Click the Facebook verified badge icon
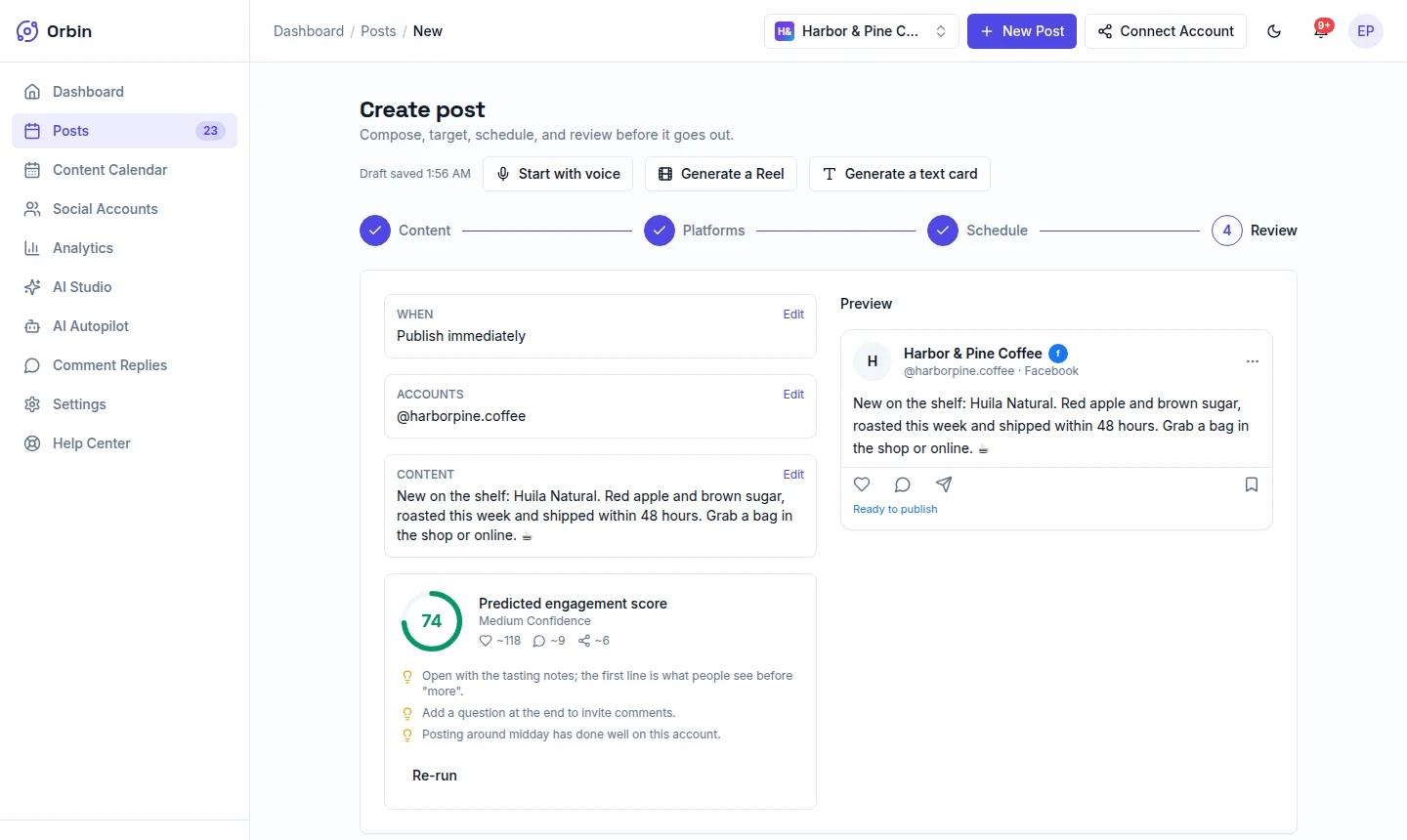The width and height of the screenshot is (1407, 840). click(x=1058, y=354)
